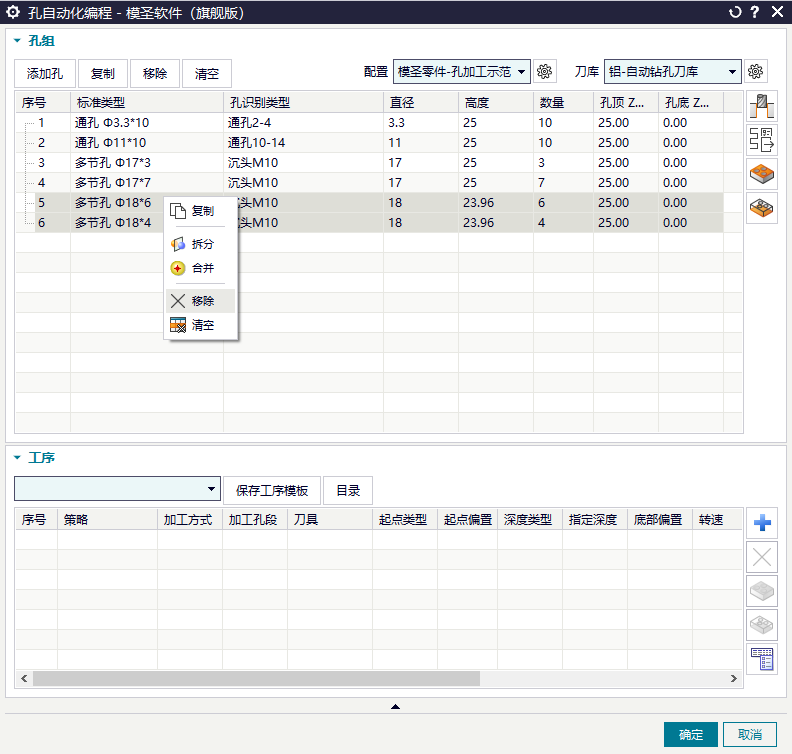Choose 复制 in the context menu
Image resolution: width=792 pixels, height=754 pixels.
[203, 211]
